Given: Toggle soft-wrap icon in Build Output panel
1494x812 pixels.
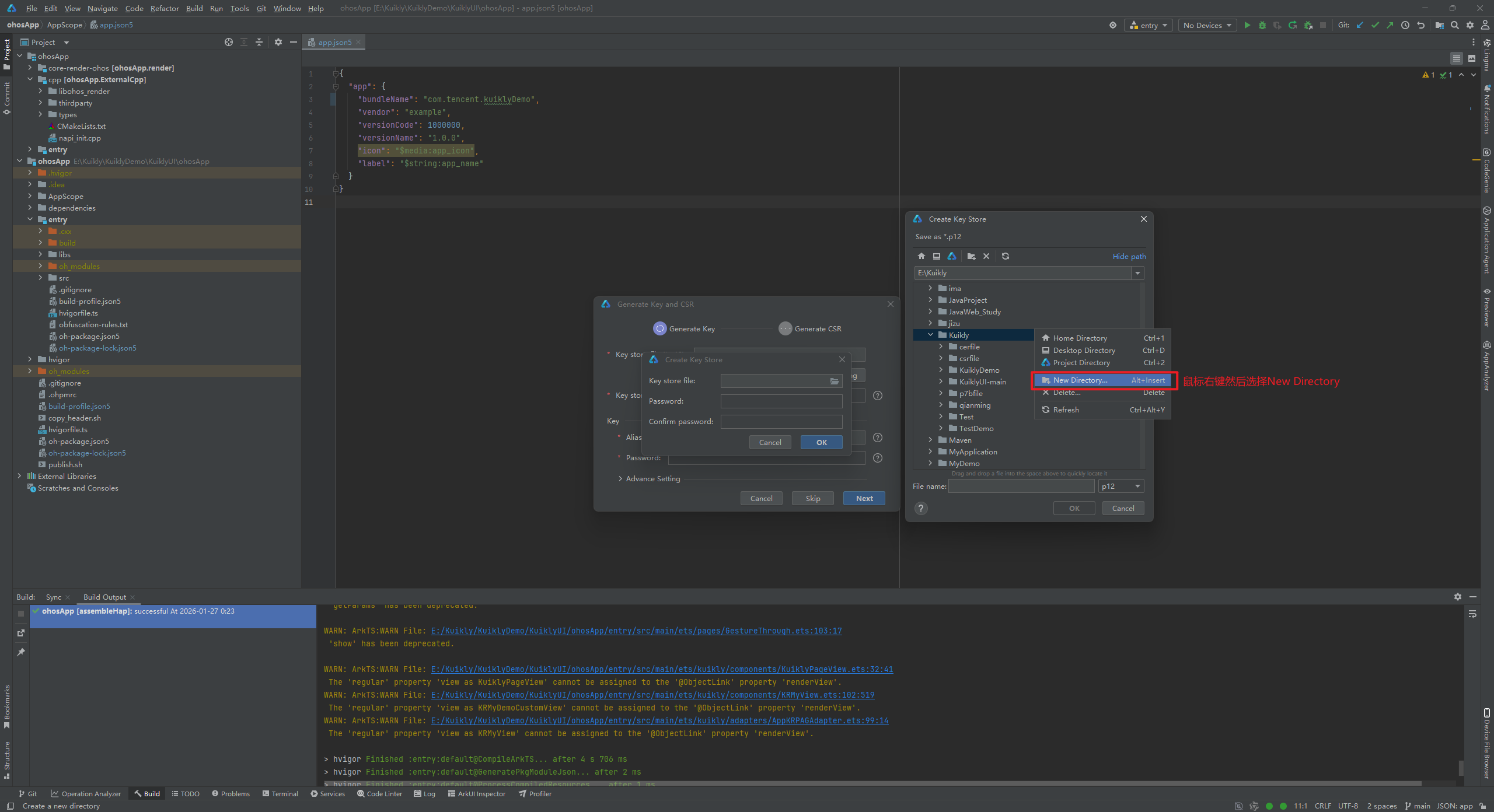Looking at the screenshot, I should point(1472,614).
